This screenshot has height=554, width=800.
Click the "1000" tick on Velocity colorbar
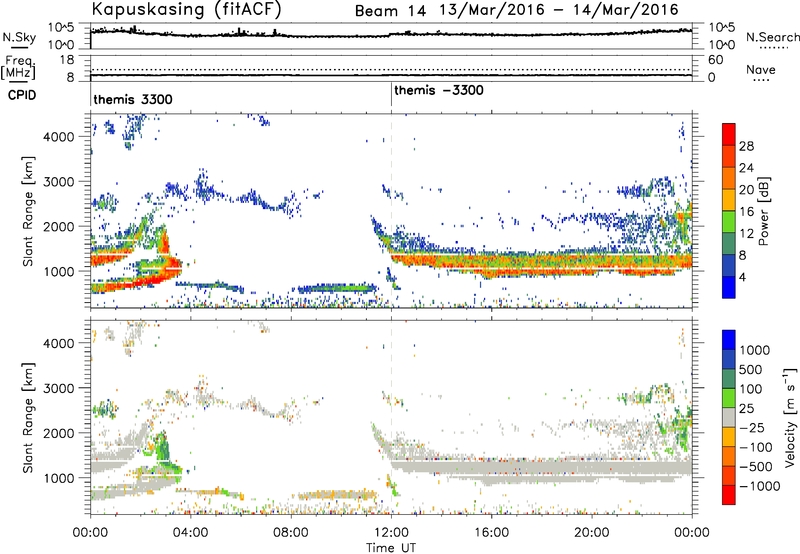[x=754, y=350]
